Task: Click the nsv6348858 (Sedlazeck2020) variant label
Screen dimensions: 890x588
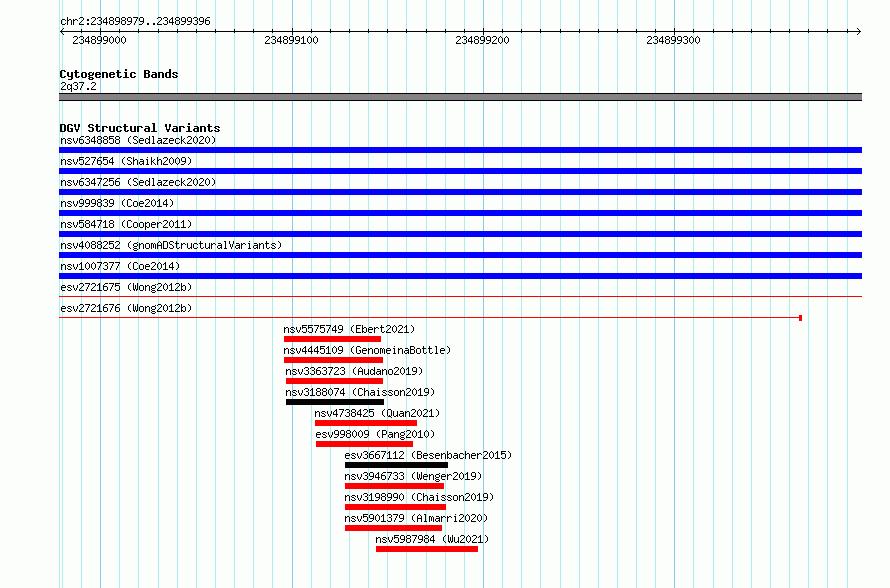Action: pos(138,140)
